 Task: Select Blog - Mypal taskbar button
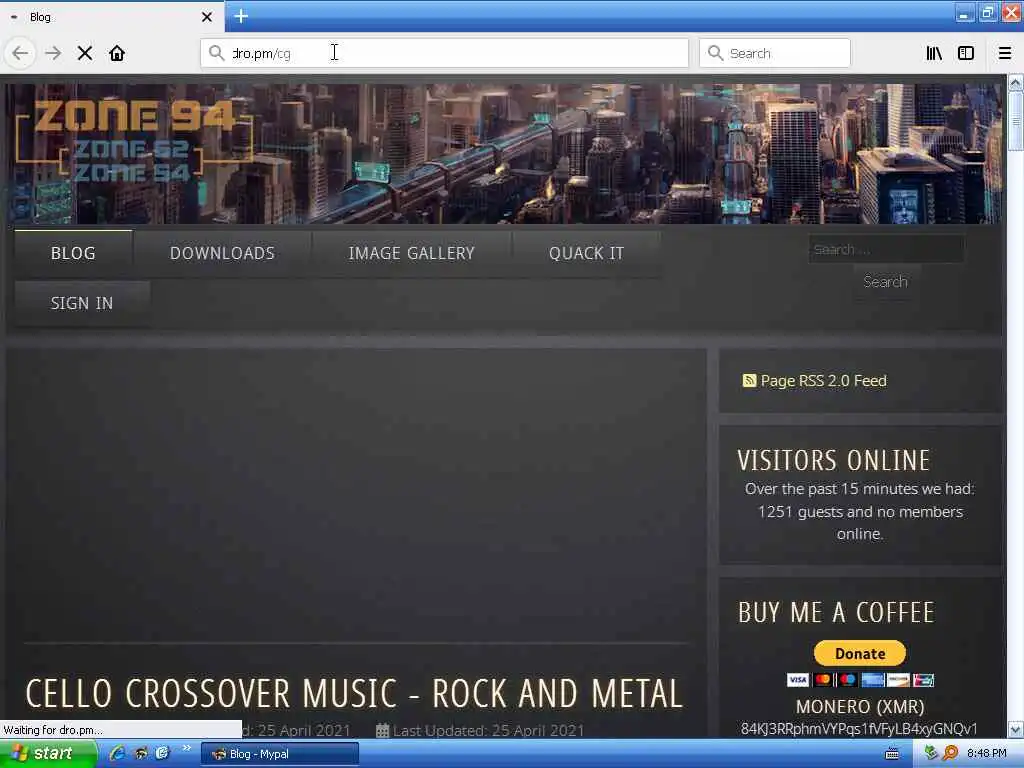click(x=280, y=754)
